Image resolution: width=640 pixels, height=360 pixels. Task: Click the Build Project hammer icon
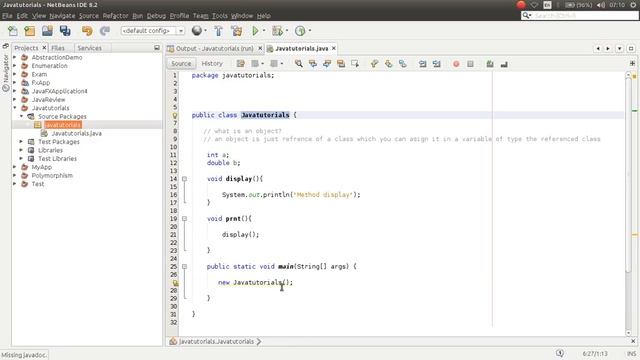click(x=218, y=31)
